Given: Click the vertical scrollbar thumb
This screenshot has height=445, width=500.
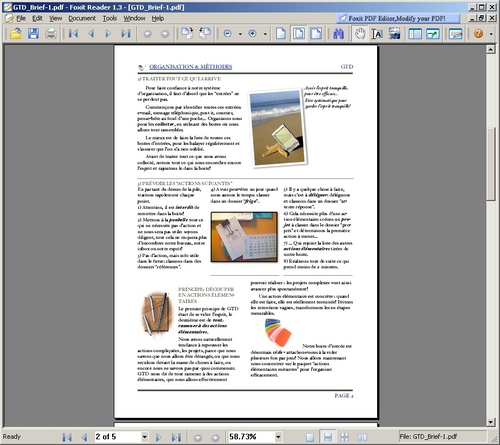Looking at the screenshot, I should click(x=490, y=164).
